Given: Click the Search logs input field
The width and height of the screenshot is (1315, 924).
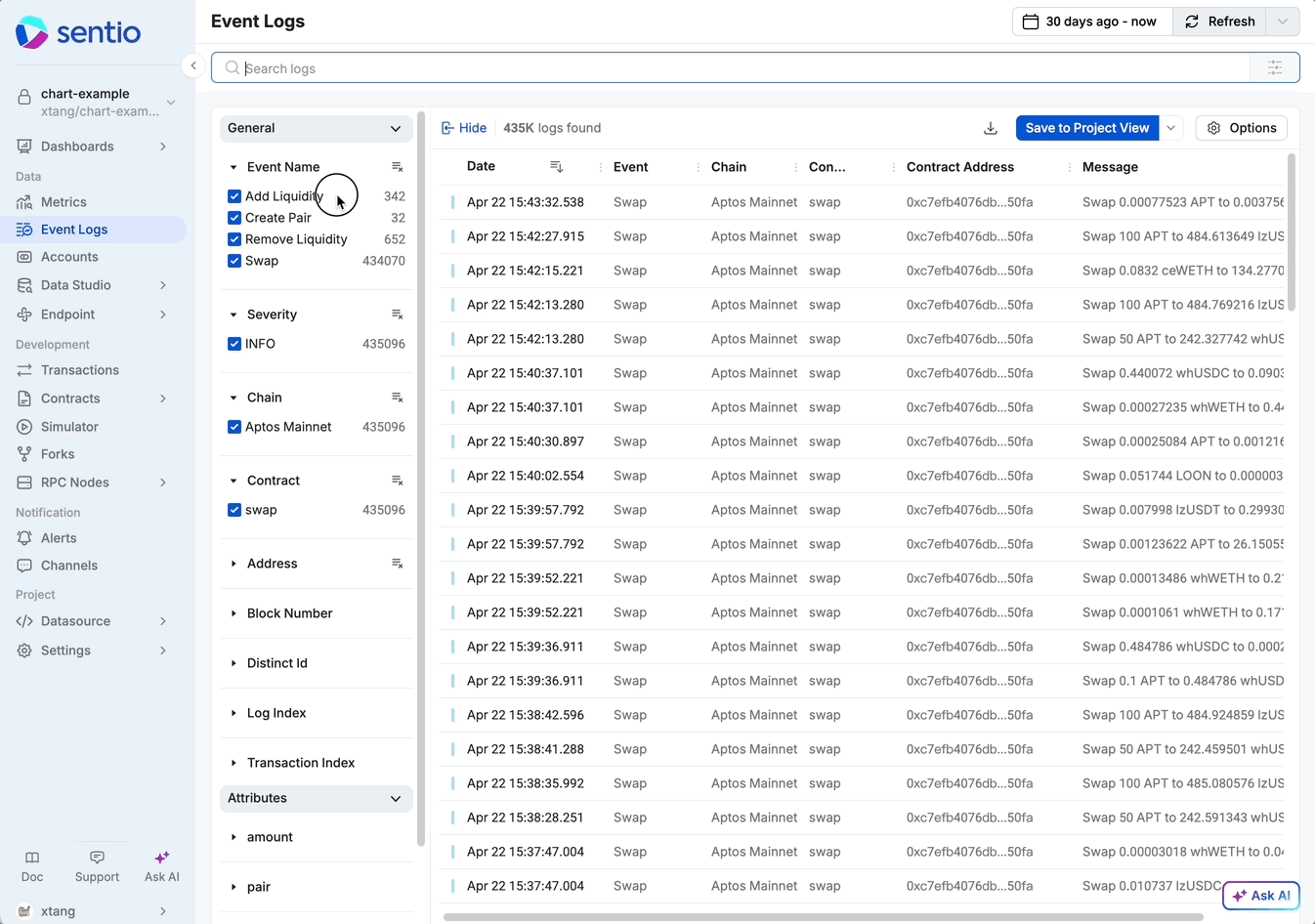Looking at the screenshot, I should (x=742, y=68).
